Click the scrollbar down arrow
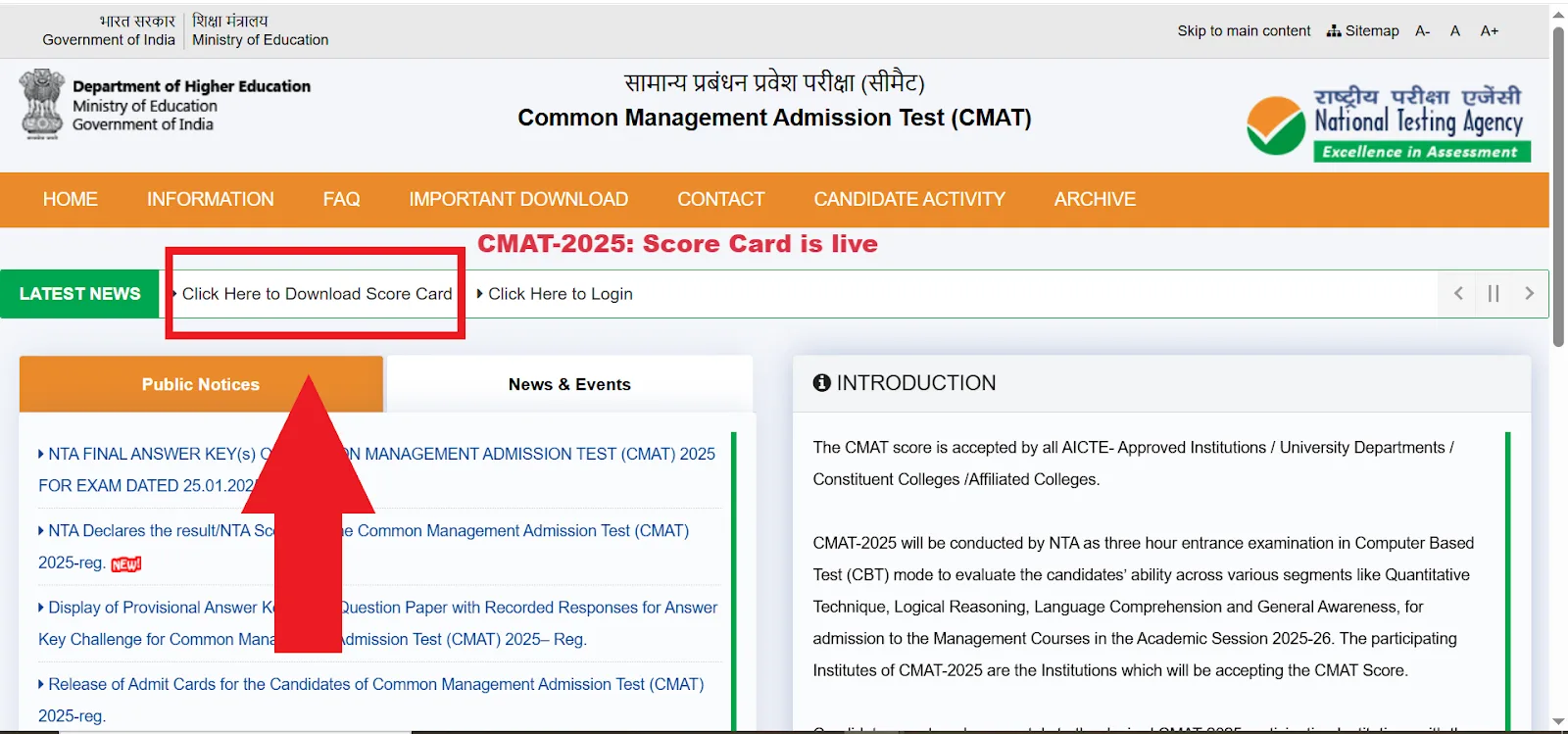Screen dimensions: 1568x734 (x=1558, y=722)
